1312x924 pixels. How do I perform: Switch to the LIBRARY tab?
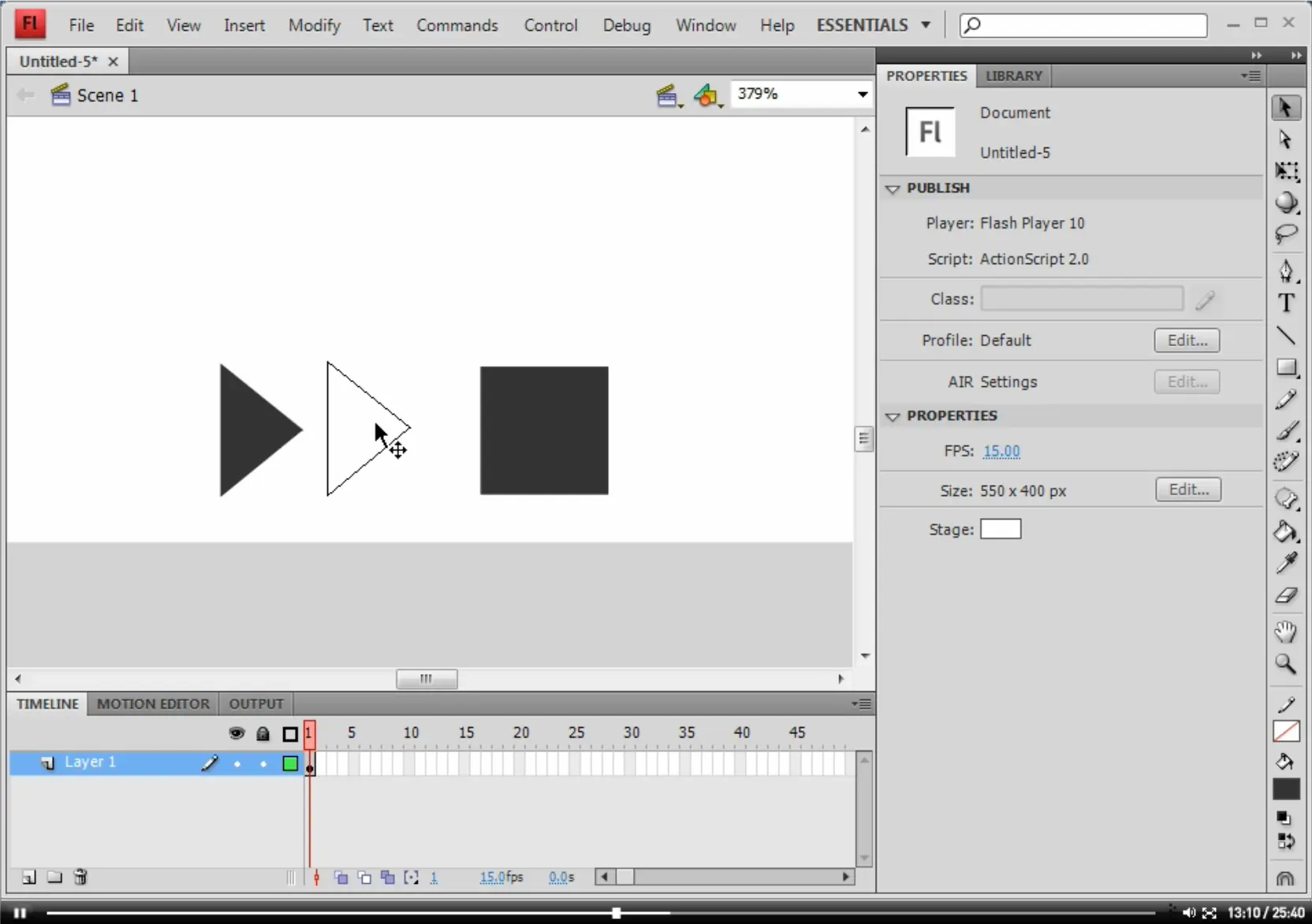1013,76
